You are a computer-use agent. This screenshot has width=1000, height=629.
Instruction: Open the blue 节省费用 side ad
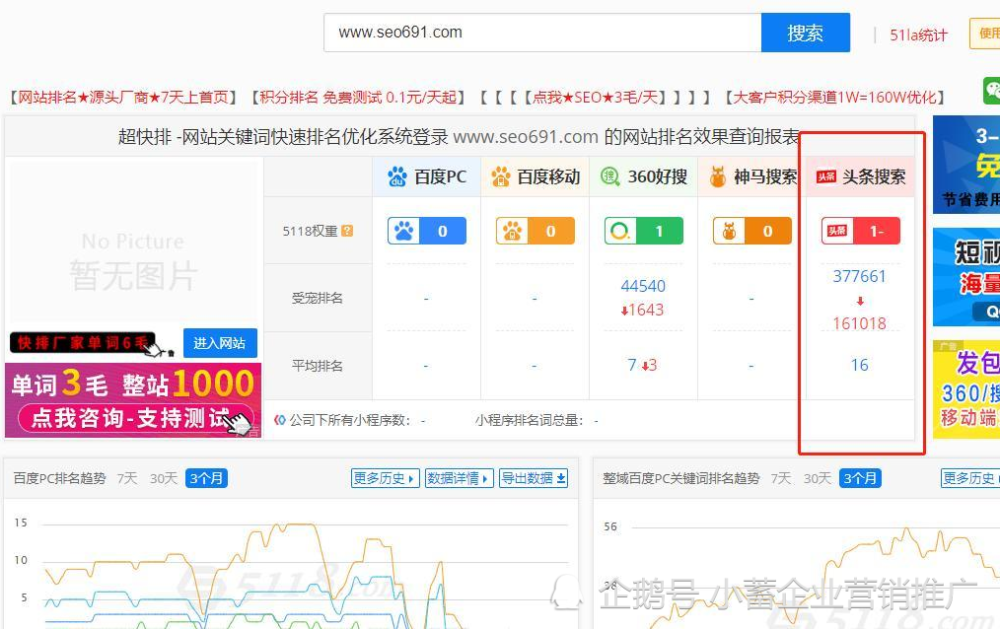point(966,165)
